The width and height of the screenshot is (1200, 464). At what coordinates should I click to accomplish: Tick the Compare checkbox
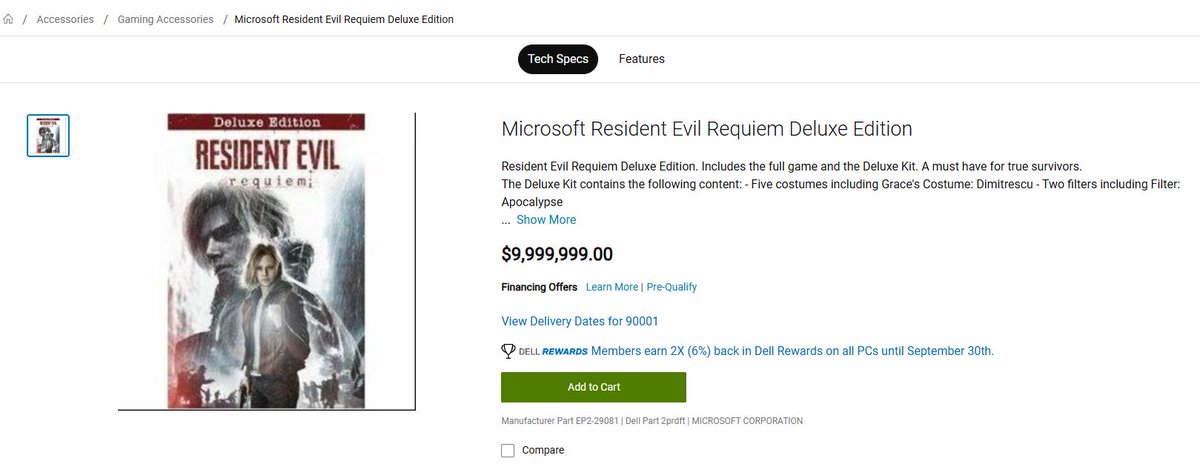(x=508, y=451)
